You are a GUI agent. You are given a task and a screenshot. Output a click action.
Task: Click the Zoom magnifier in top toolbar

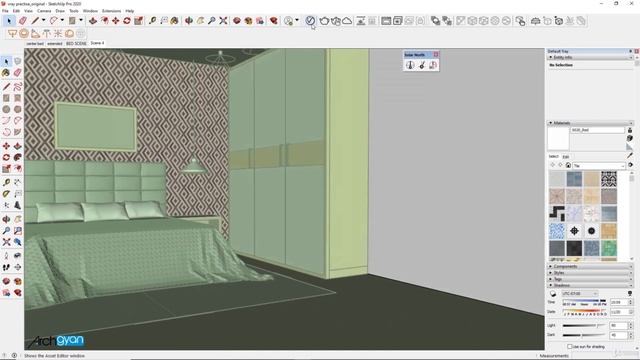(211, 20)
